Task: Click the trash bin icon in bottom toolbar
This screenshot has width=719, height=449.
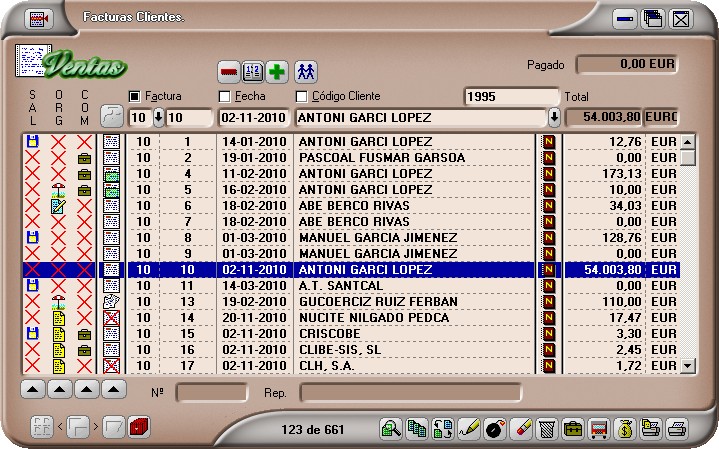Action: (x=546, y=429)
